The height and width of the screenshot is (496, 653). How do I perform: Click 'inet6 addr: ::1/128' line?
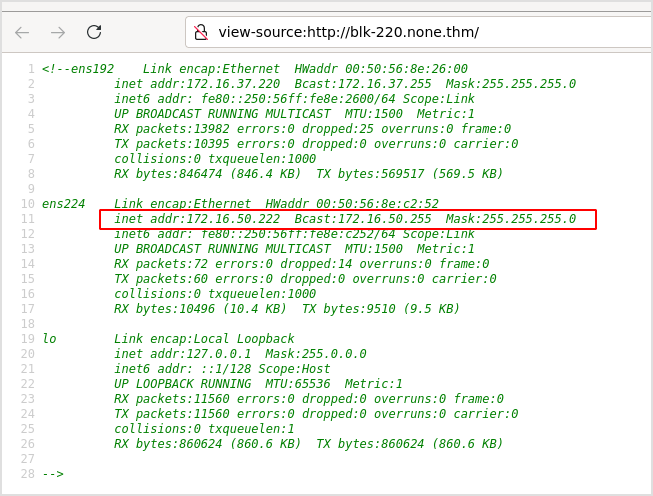pyautogui.click(x=222, y=369)
